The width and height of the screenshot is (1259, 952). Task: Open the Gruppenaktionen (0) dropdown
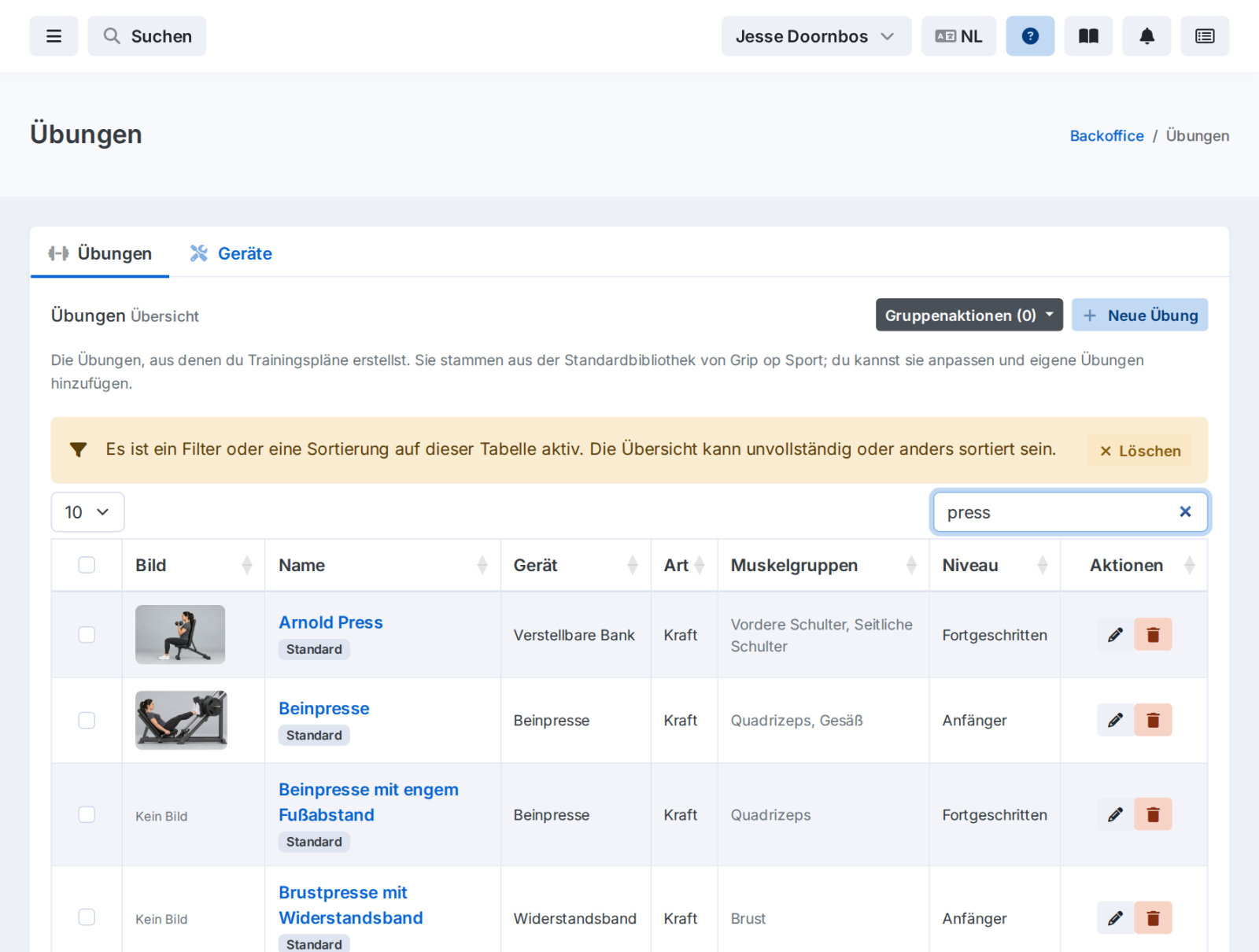(969, 315)
